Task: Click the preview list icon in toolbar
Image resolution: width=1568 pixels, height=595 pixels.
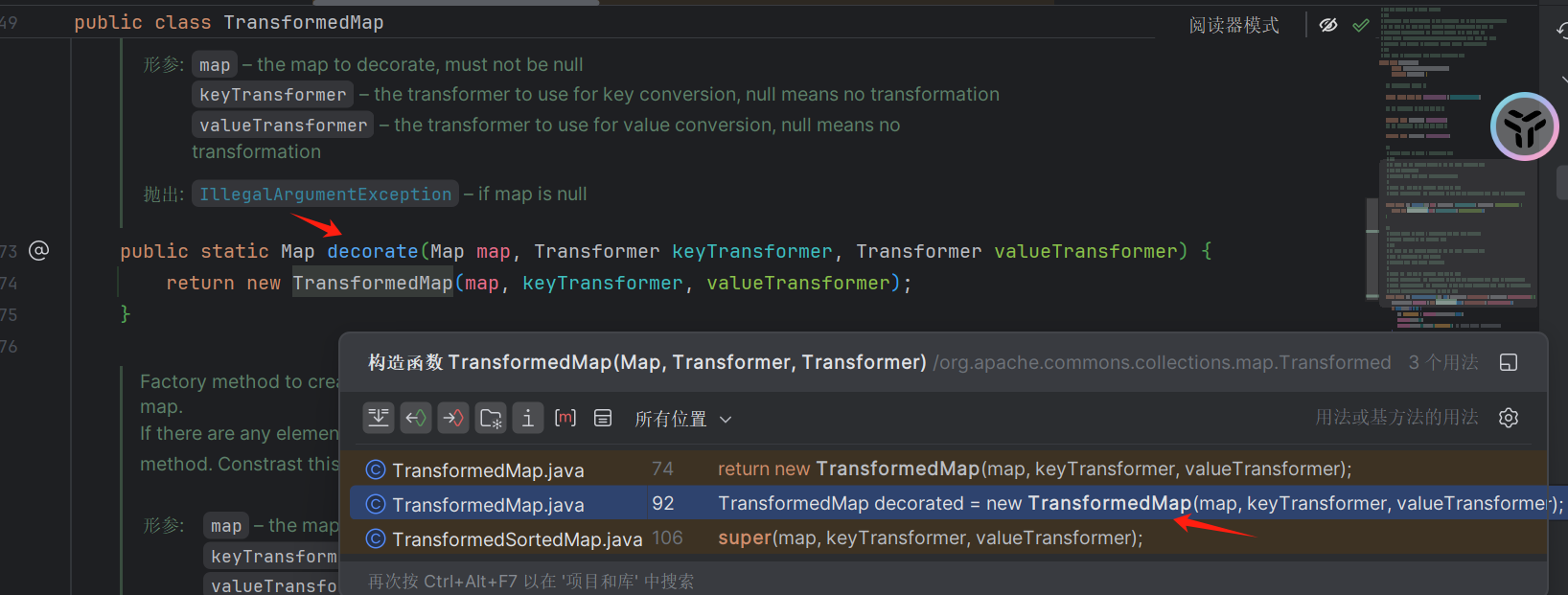Action: pyautogui.click(x=603, y=418)
